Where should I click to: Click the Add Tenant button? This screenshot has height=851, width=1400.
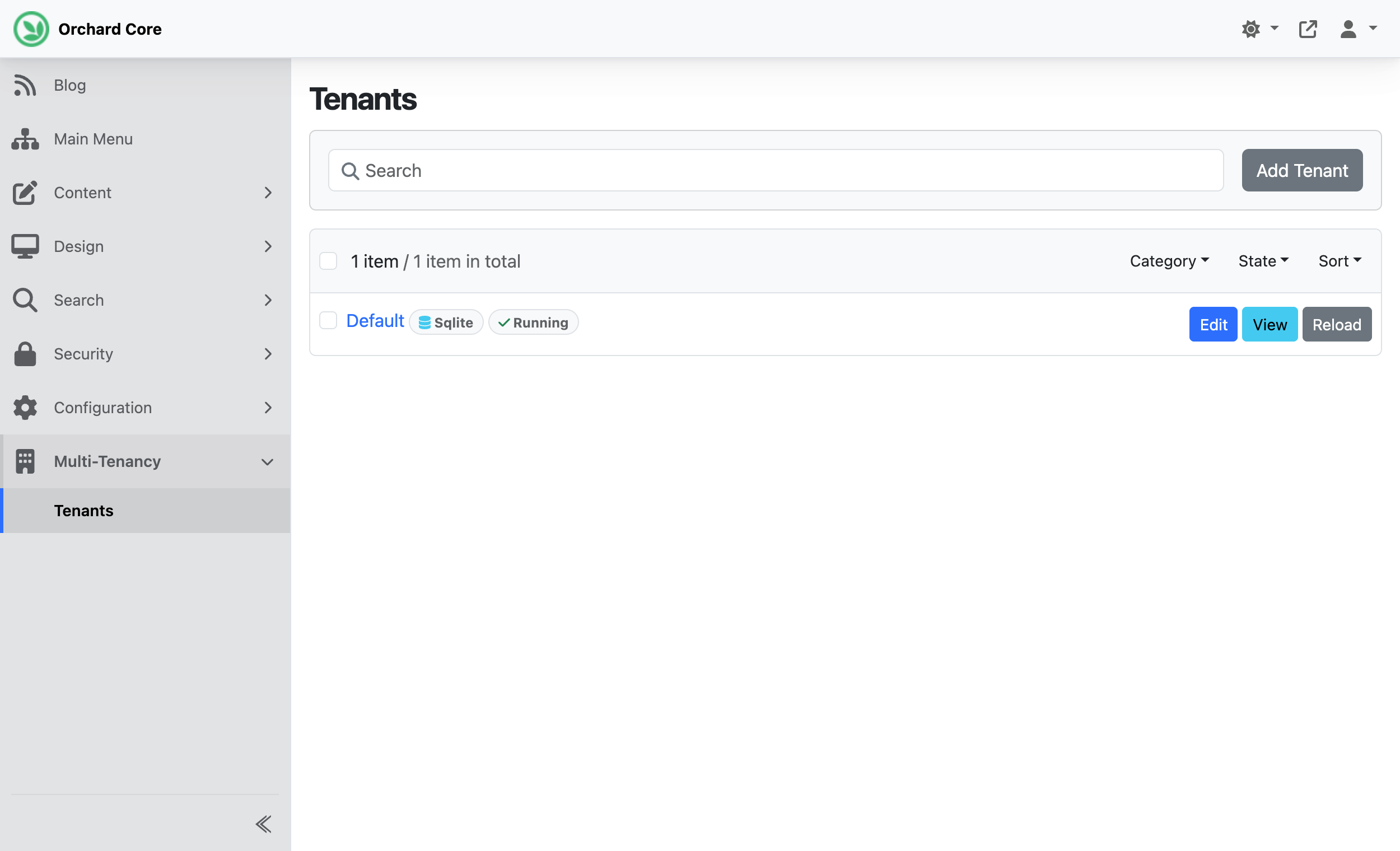[1301, 170]
